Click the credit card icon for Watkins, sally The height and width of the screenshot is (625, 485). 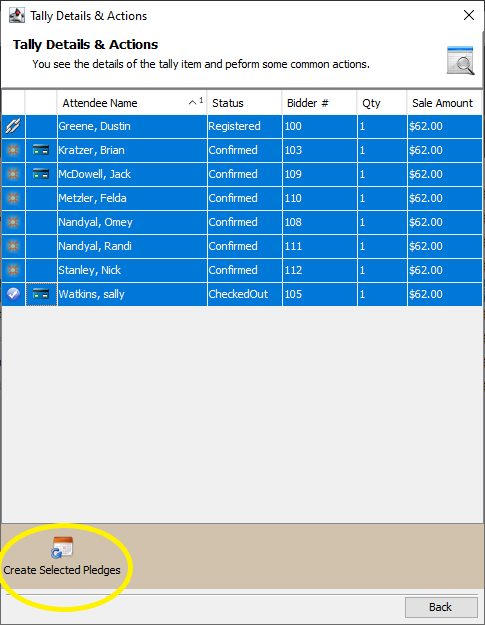[41, 294]
